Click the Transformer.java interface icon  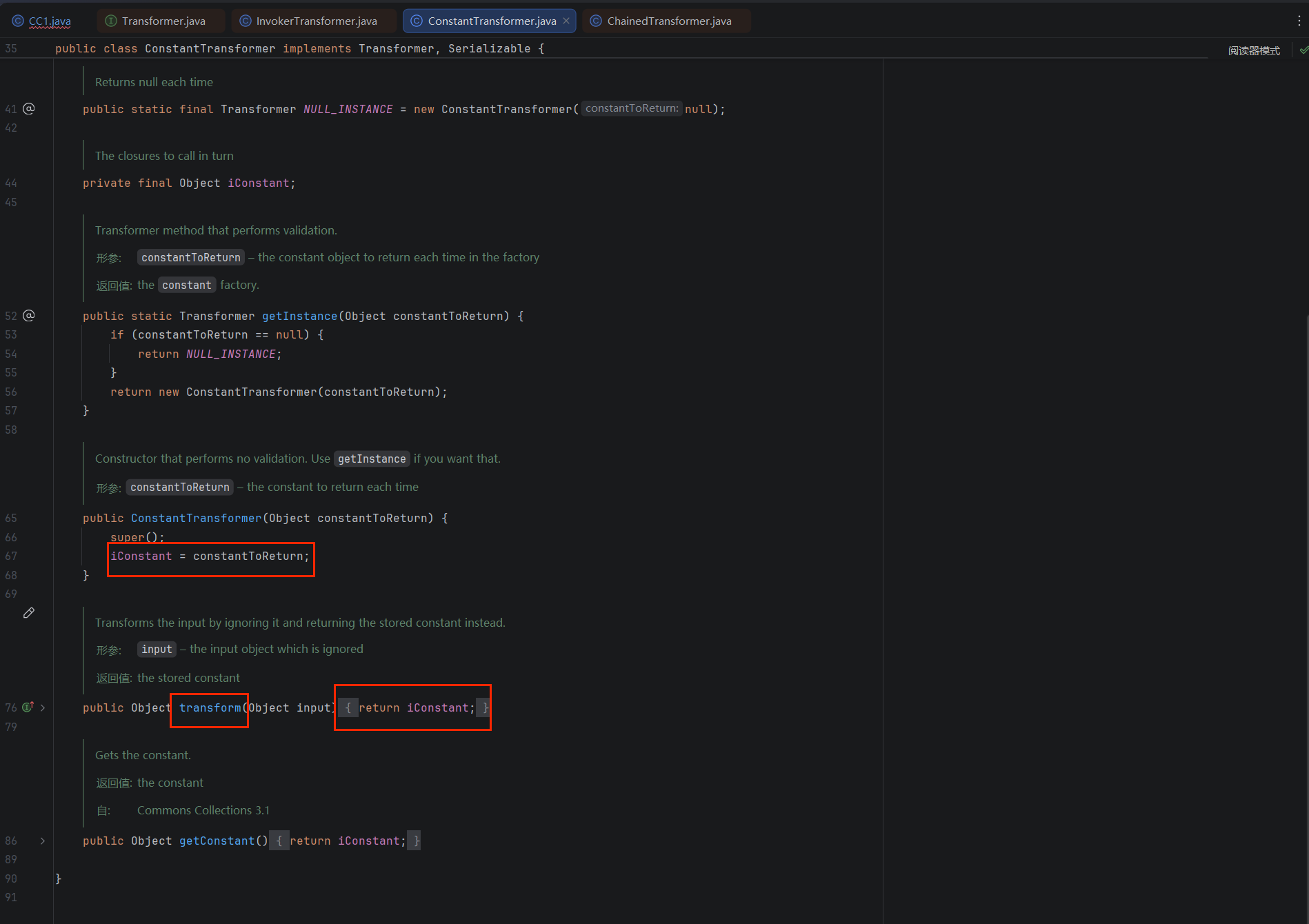[x=110, y=21]
